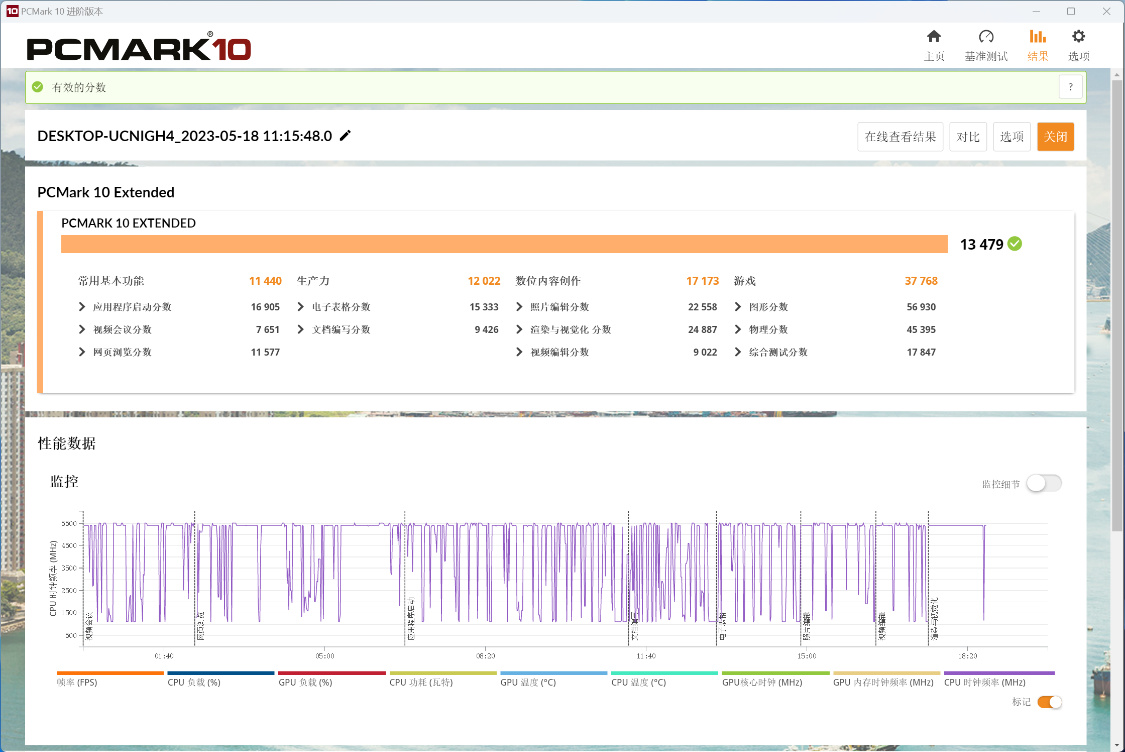1125x752 pixels.
Task: Expand 渲染与视觉化分数 row
Action: click(519, 329)
